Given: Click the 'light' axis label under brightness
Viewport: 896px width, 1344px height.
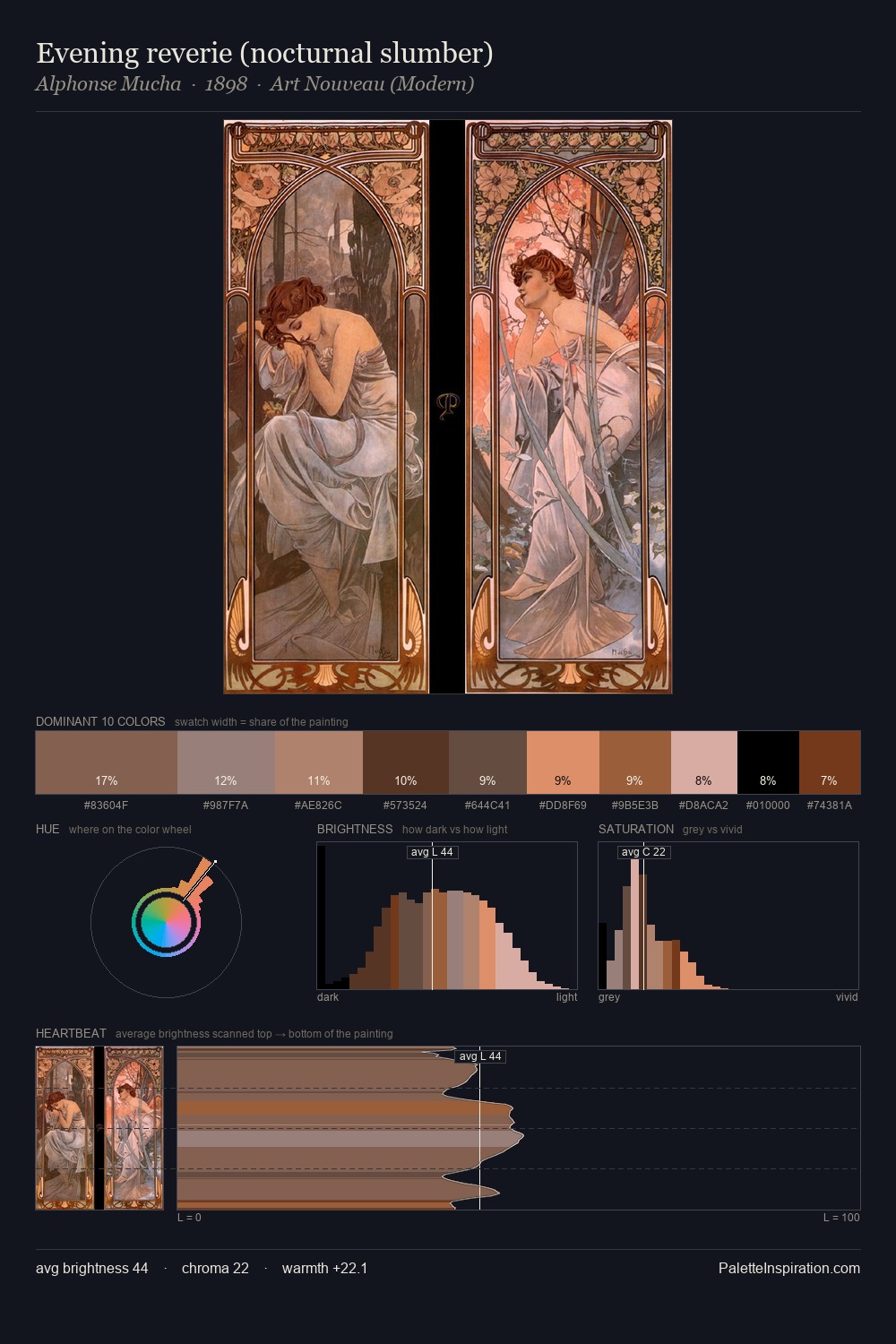Looking at the screenshot, I should point(567,997).
